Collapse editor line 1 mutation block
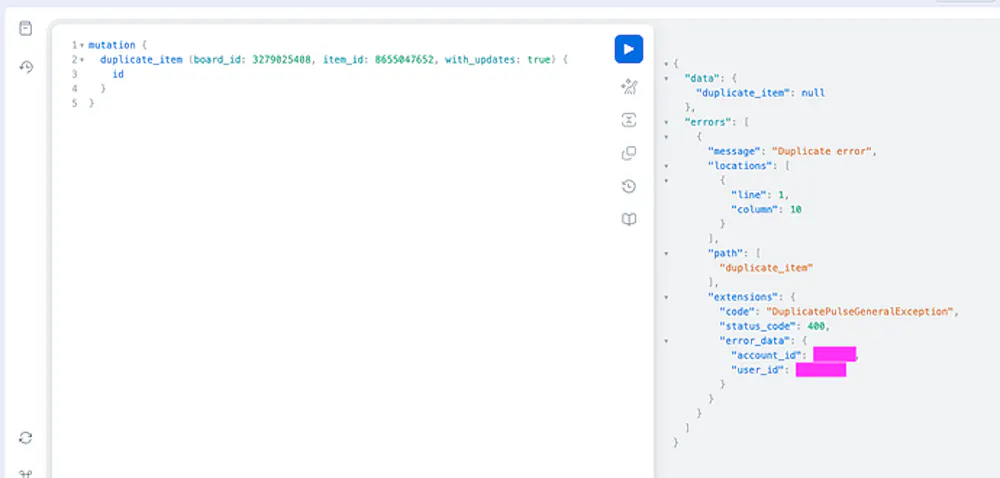 82,45
